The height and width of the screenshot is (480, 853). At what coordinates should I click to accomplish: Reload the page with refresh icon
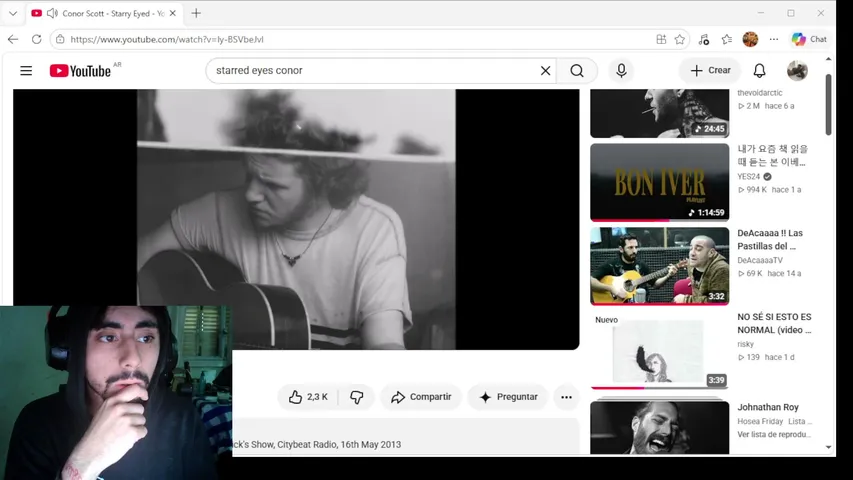(x=36, y=39)
